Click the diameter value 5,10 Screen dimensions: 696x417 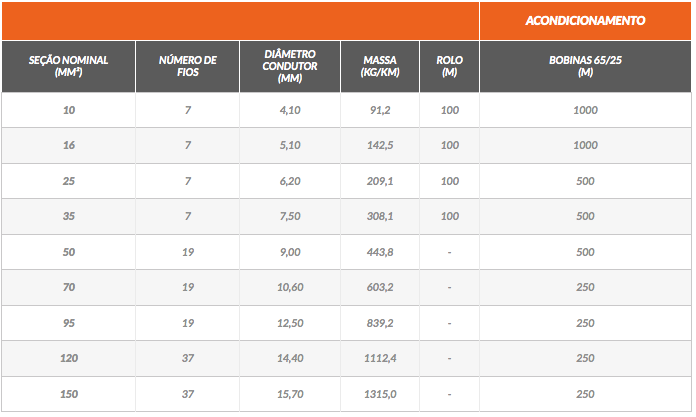(290, 145)
